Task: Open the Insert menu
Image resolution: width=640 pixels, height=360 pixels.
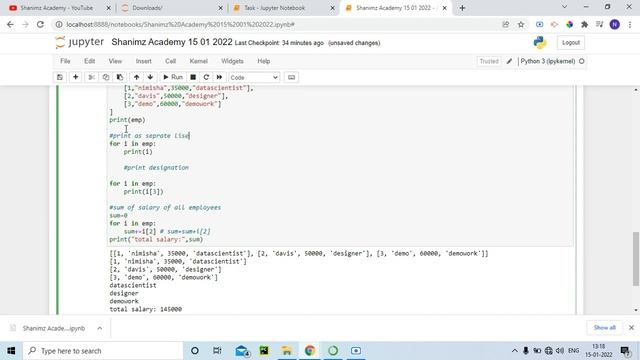Action: tap(143, 61)
